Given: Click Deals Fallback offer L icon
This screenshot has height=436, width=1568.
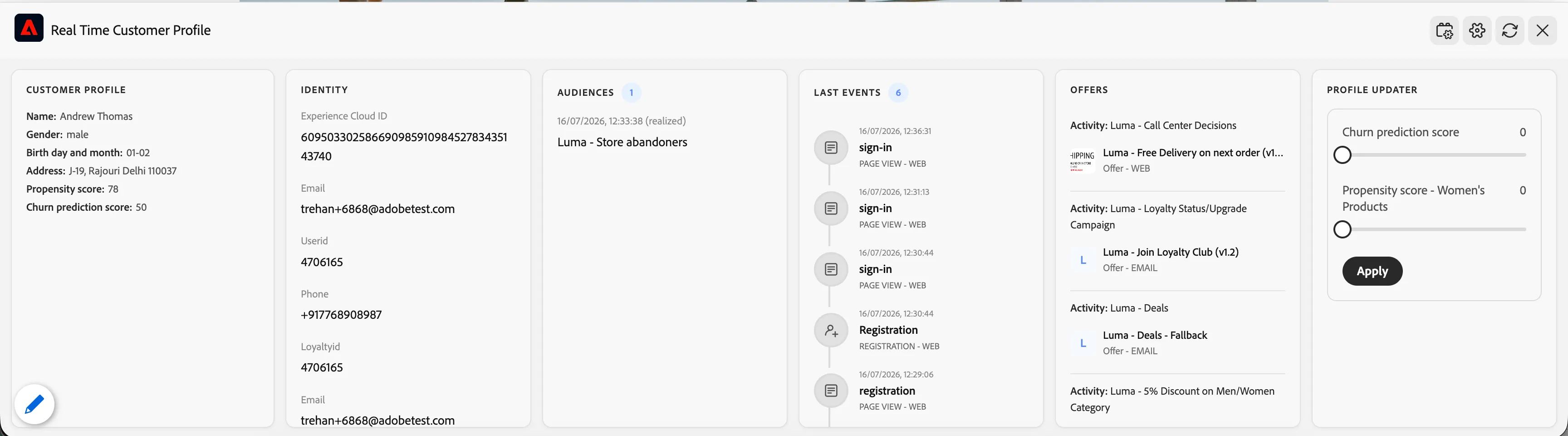Looking at the screenshot, I should [1082, 343].
